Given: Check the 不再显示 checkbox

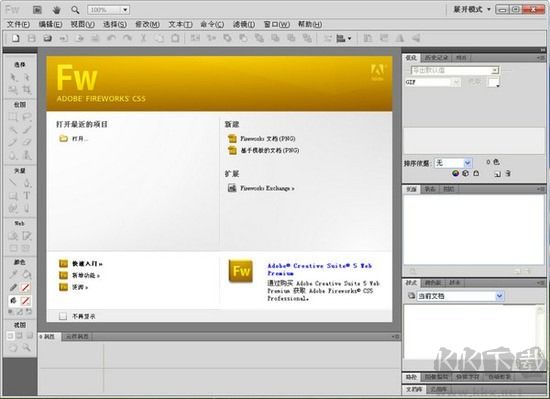Looking at the screenshot, I should [x=63, y=316].
